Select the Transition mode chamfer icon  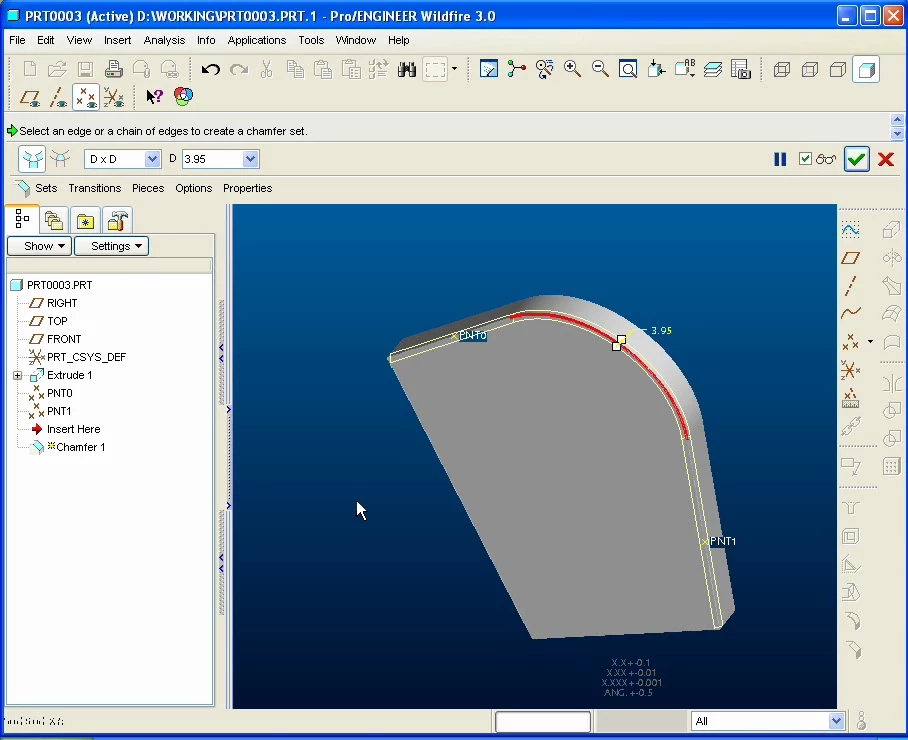click(x=60, y=159)
